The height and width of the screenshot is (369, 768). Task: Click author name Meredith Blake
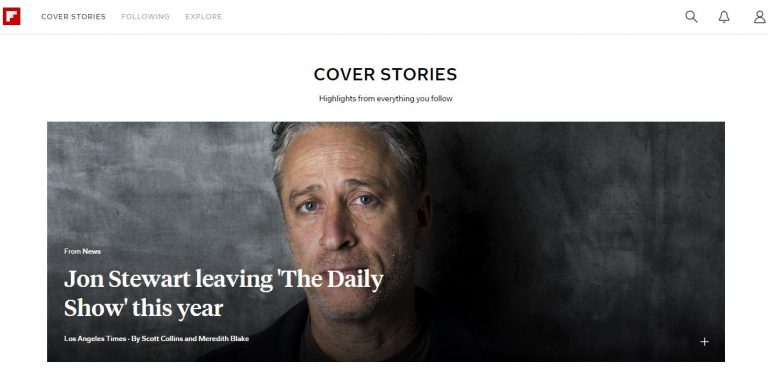pos(223,339)
